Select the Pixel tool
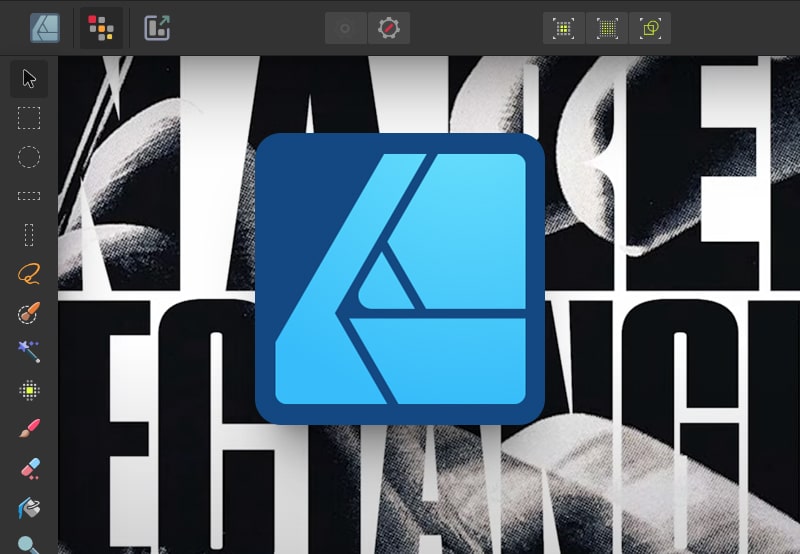 (29, 390)
